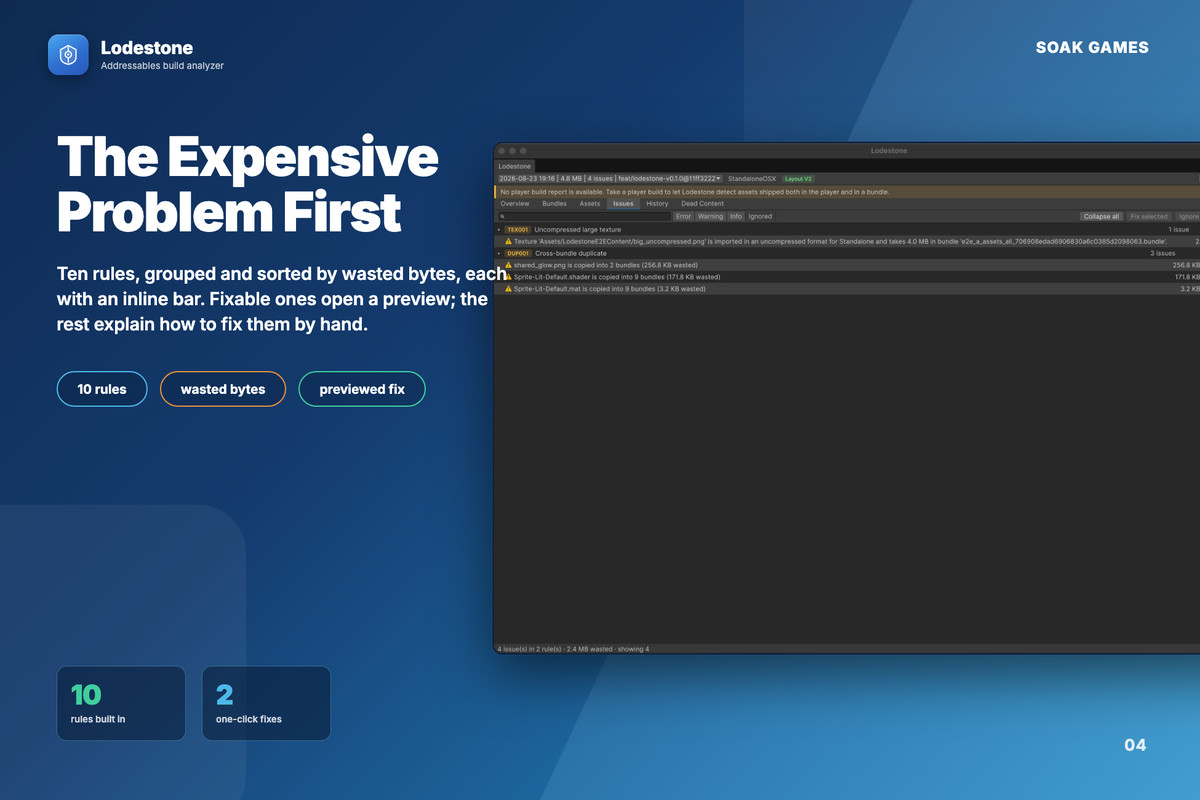
Task: Click the warning icon beside Sprite-Lit-Default.shader
Action: click(508, 277)
